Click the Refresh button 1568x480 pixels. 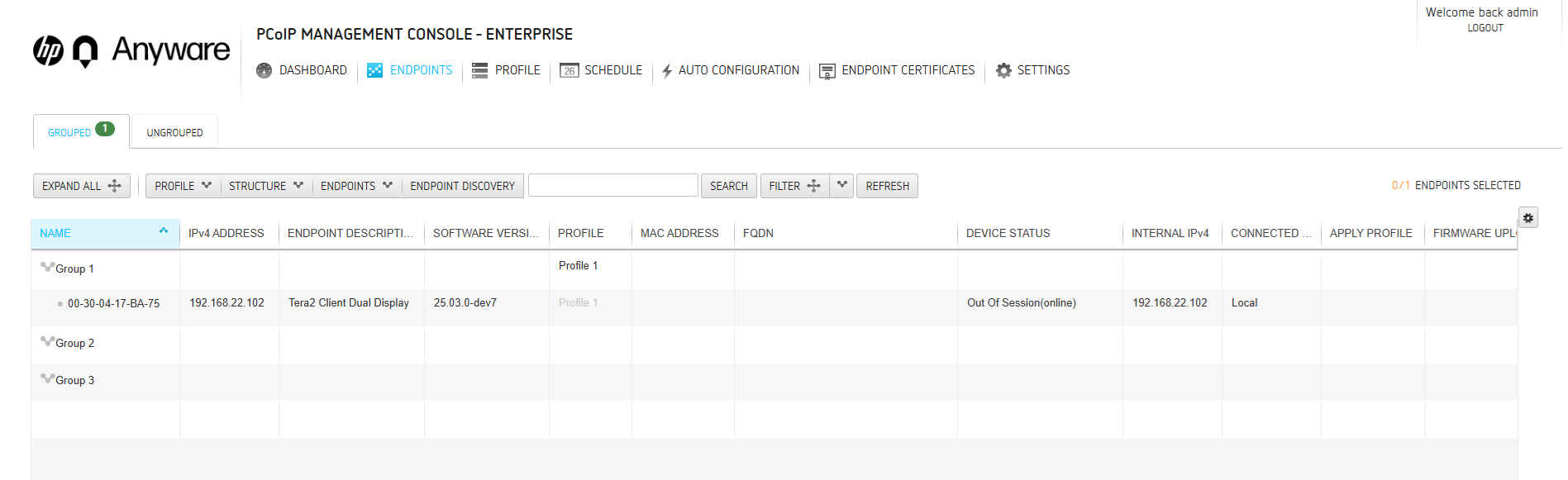(x=887, y=186)
